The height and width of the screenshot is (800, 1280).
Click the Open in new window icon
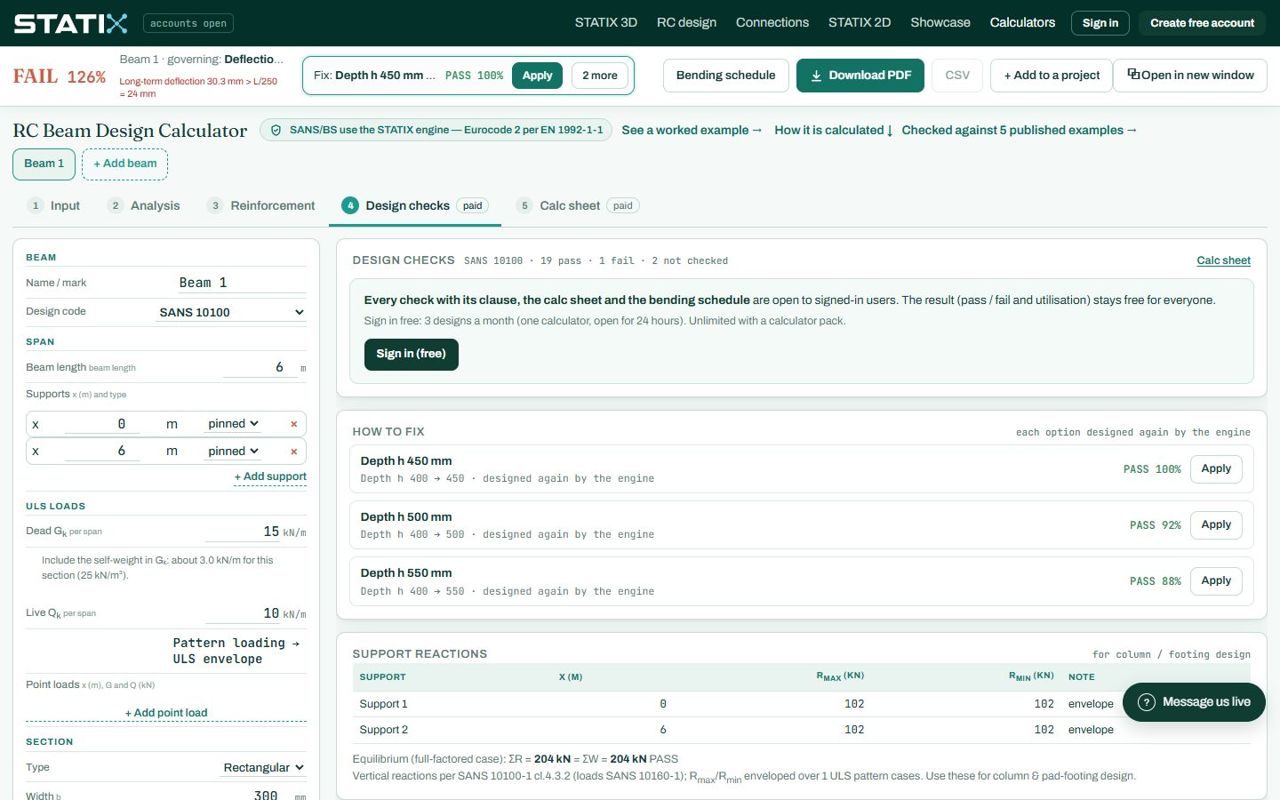coord(1133,74)
